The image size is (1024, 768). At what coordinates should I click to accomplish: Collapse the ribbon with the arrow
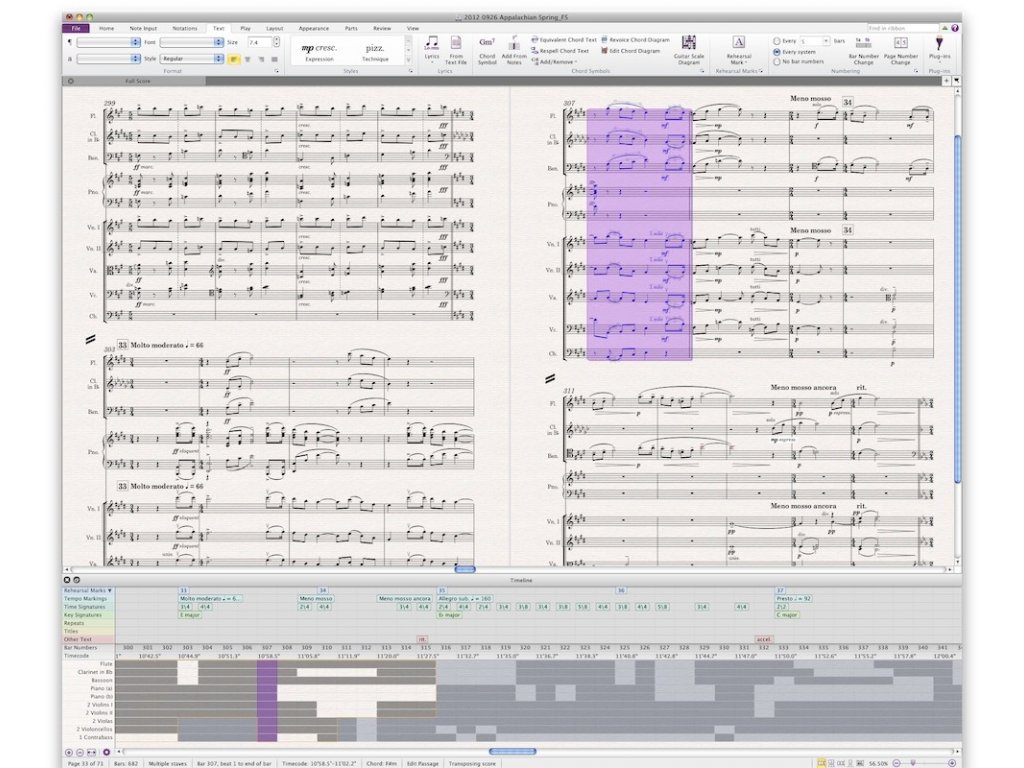coord(944,28)
